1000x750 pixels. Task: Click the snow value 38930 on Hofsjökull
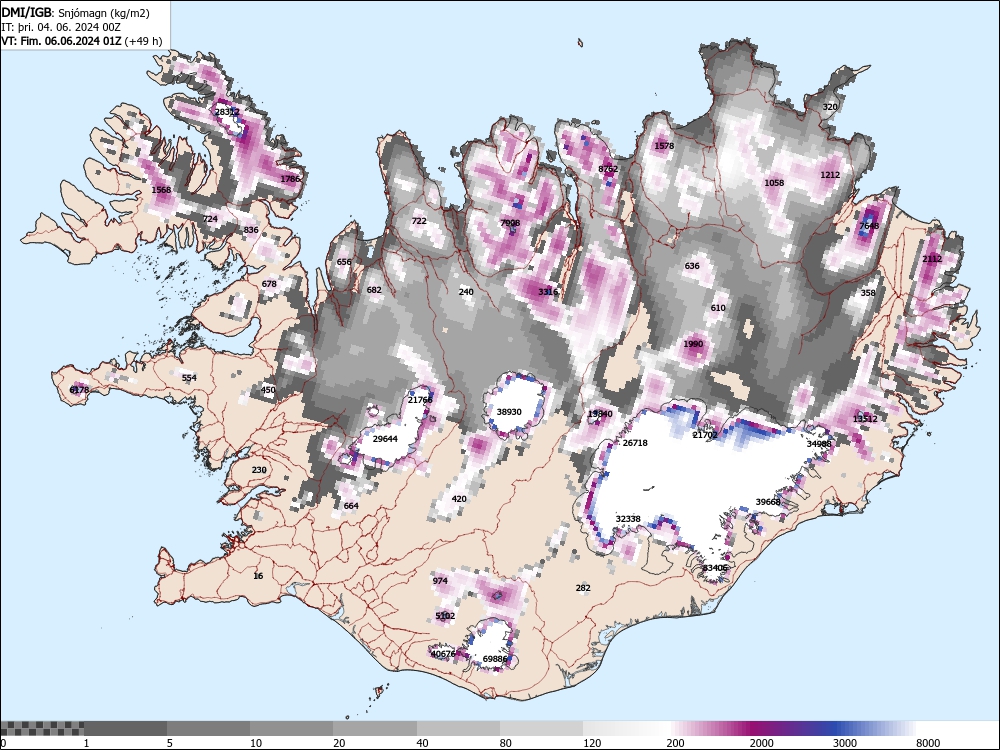509,412
